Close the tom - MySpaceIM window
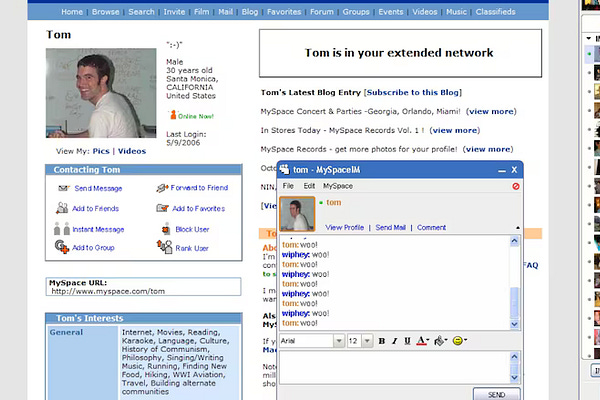This screenshot has width=600, height=400. pyautogui.click(x=514, y=169)
